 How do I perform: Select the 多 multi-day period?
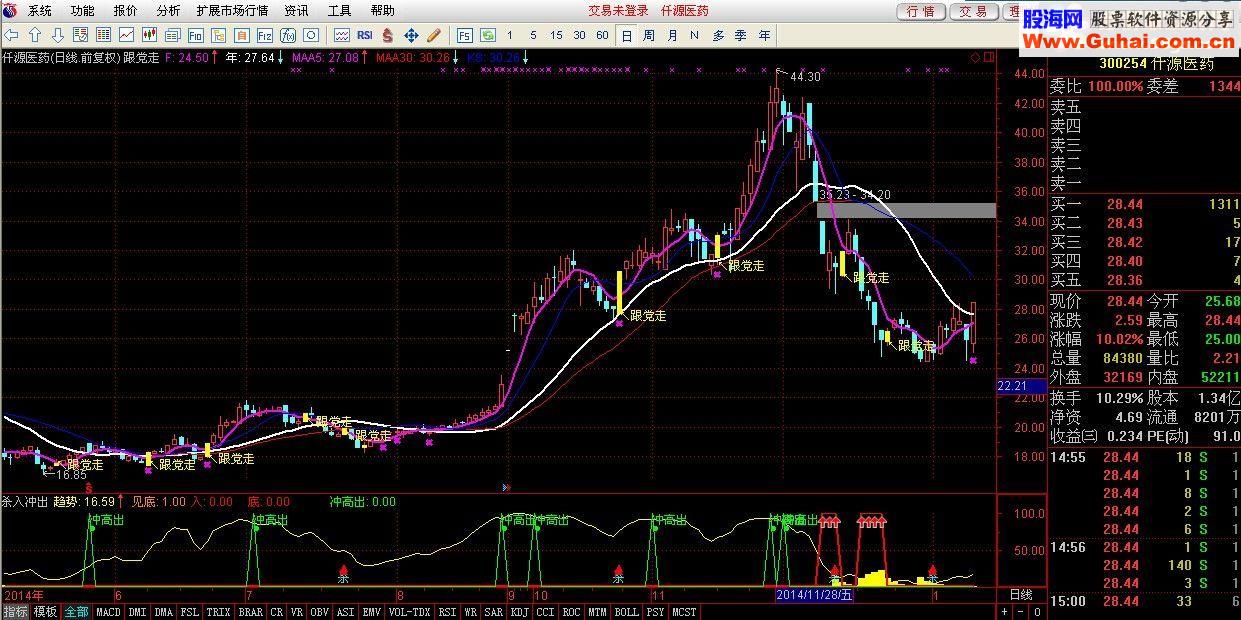[x=718, y=35]
